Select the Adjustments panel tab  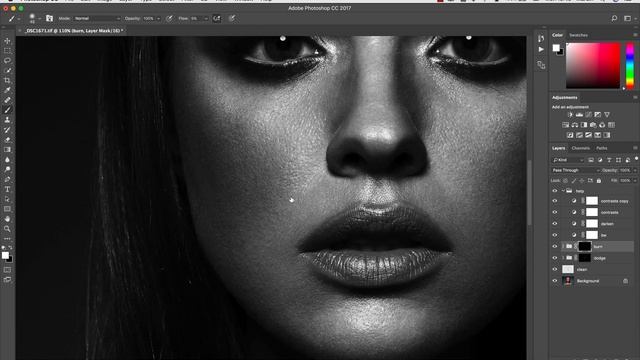[x=564, y=98]
